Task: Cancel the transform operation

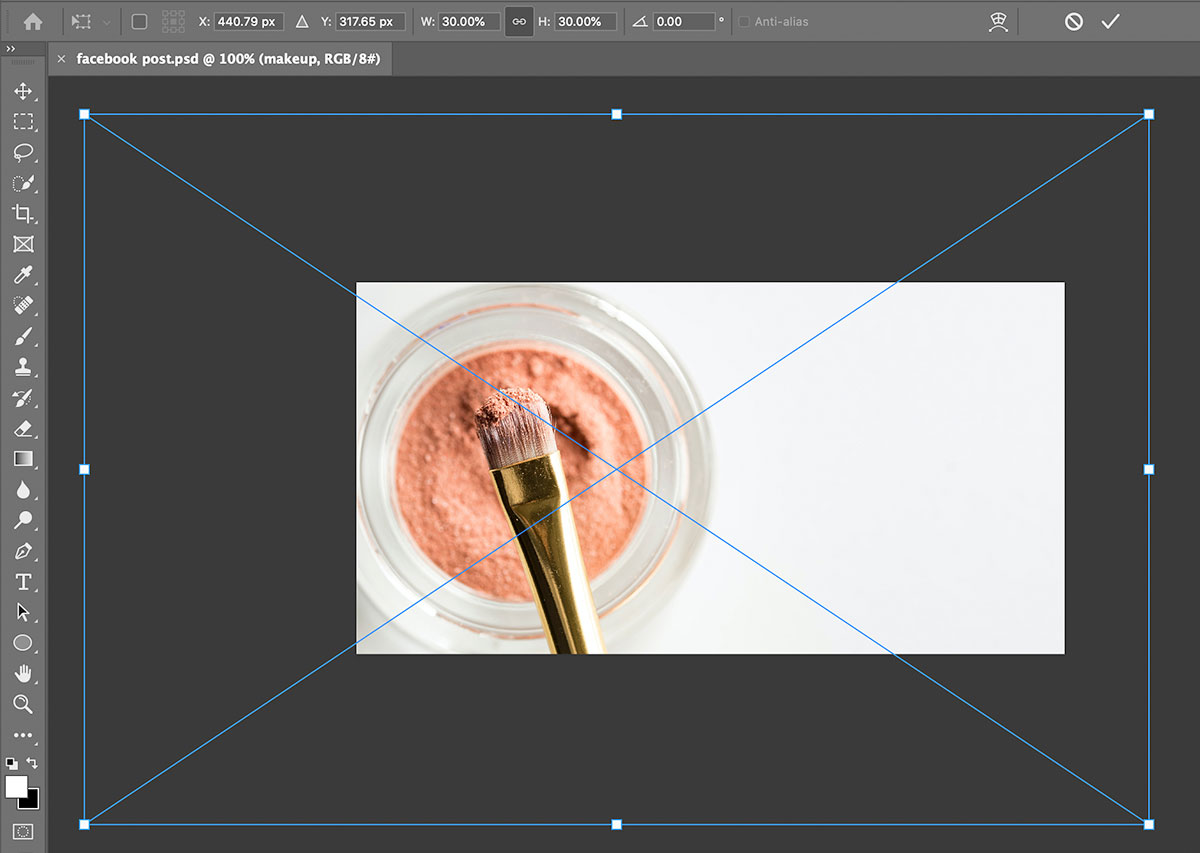Action: pyautogui.click(x=1073, y=22)
